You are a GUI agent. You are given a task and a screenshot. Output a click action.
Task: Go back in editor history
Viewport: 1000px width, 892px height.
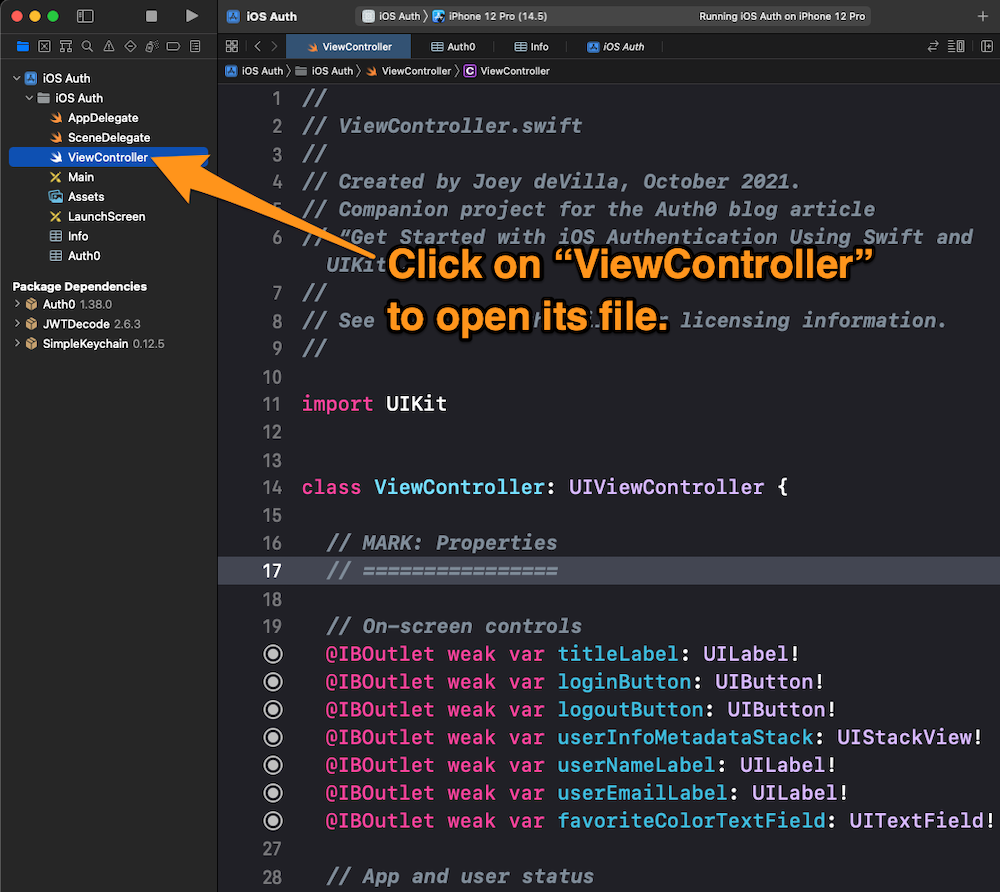coord(257,46)
